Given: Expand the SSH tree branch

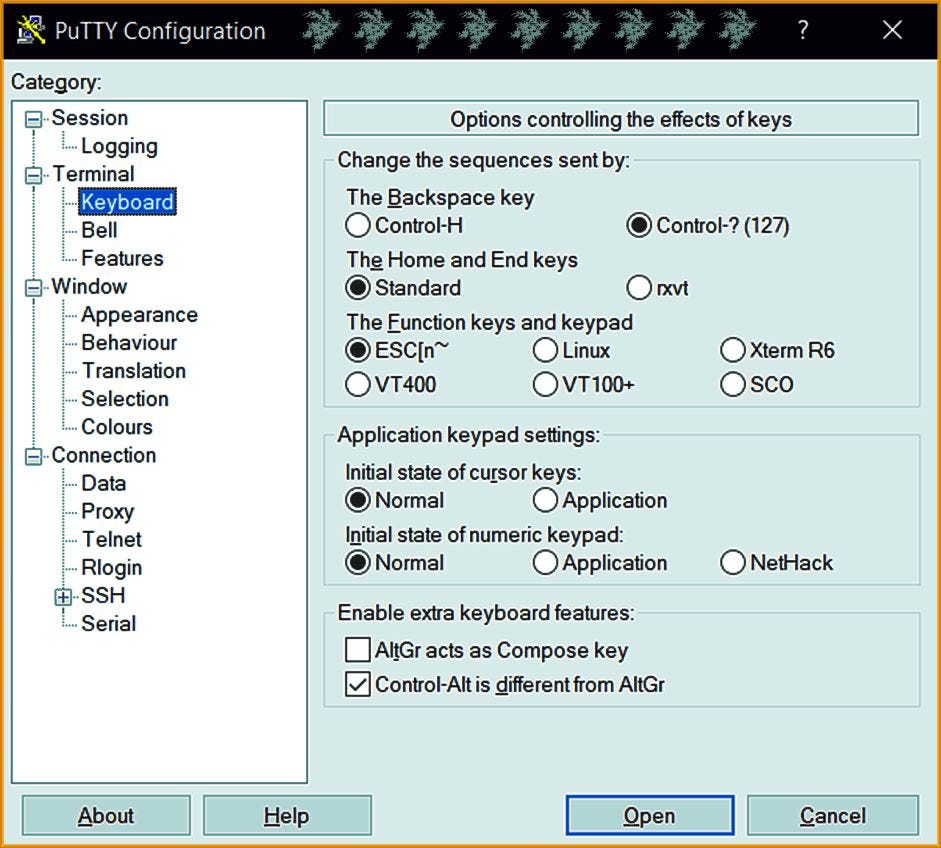Looking at the screenshot, I should click(64, 595).
